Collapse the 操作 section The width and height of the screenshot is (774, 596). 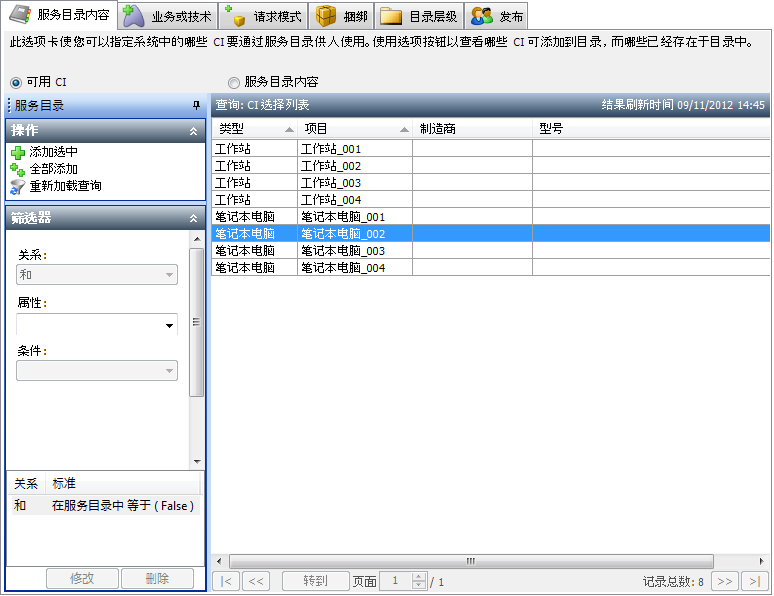[x=194, y=131]
